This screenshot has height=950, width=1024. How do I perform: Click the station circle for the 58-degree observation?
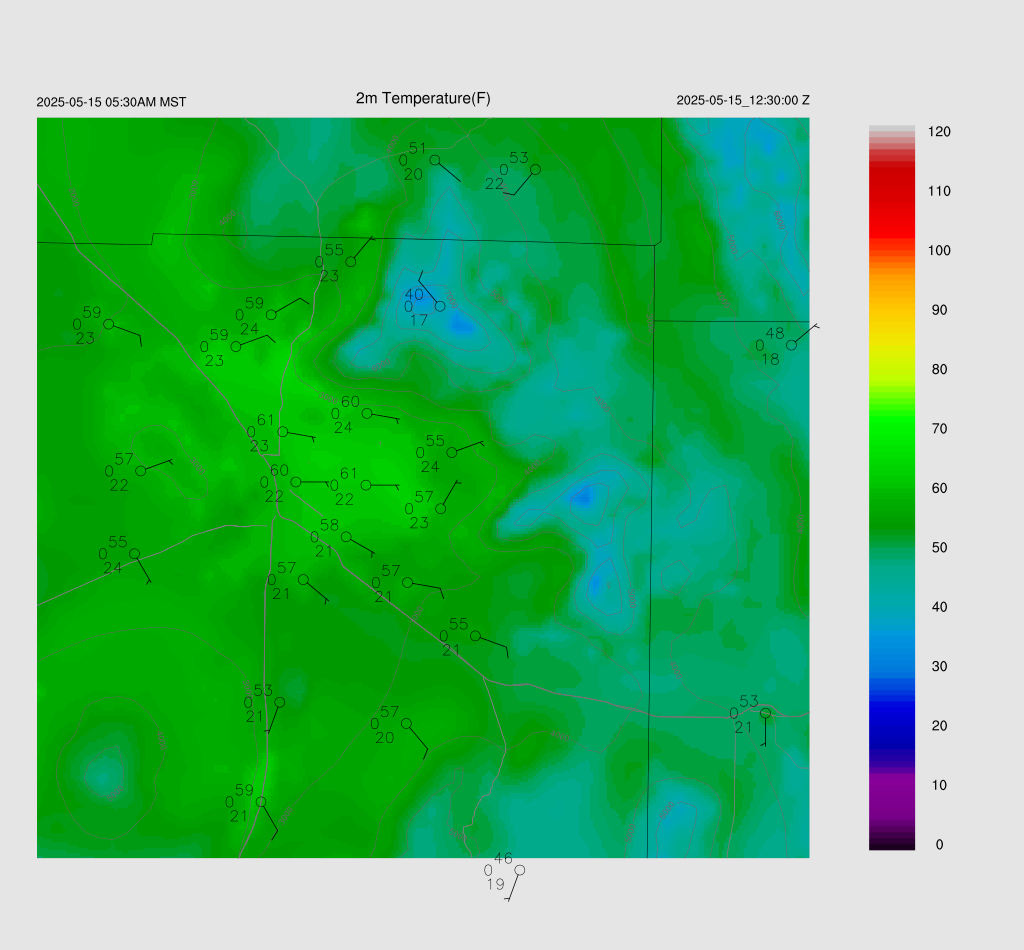tap(346, 537)
